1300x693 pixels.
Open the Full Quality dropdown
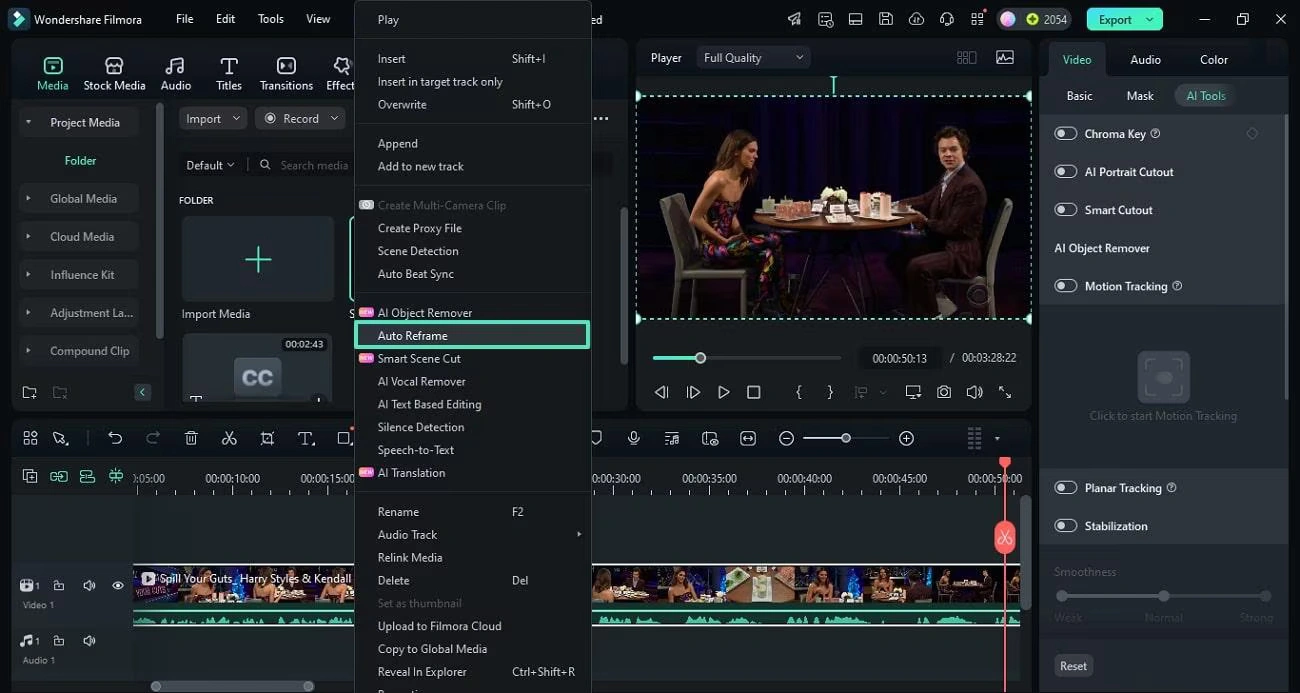click(753, 58)
